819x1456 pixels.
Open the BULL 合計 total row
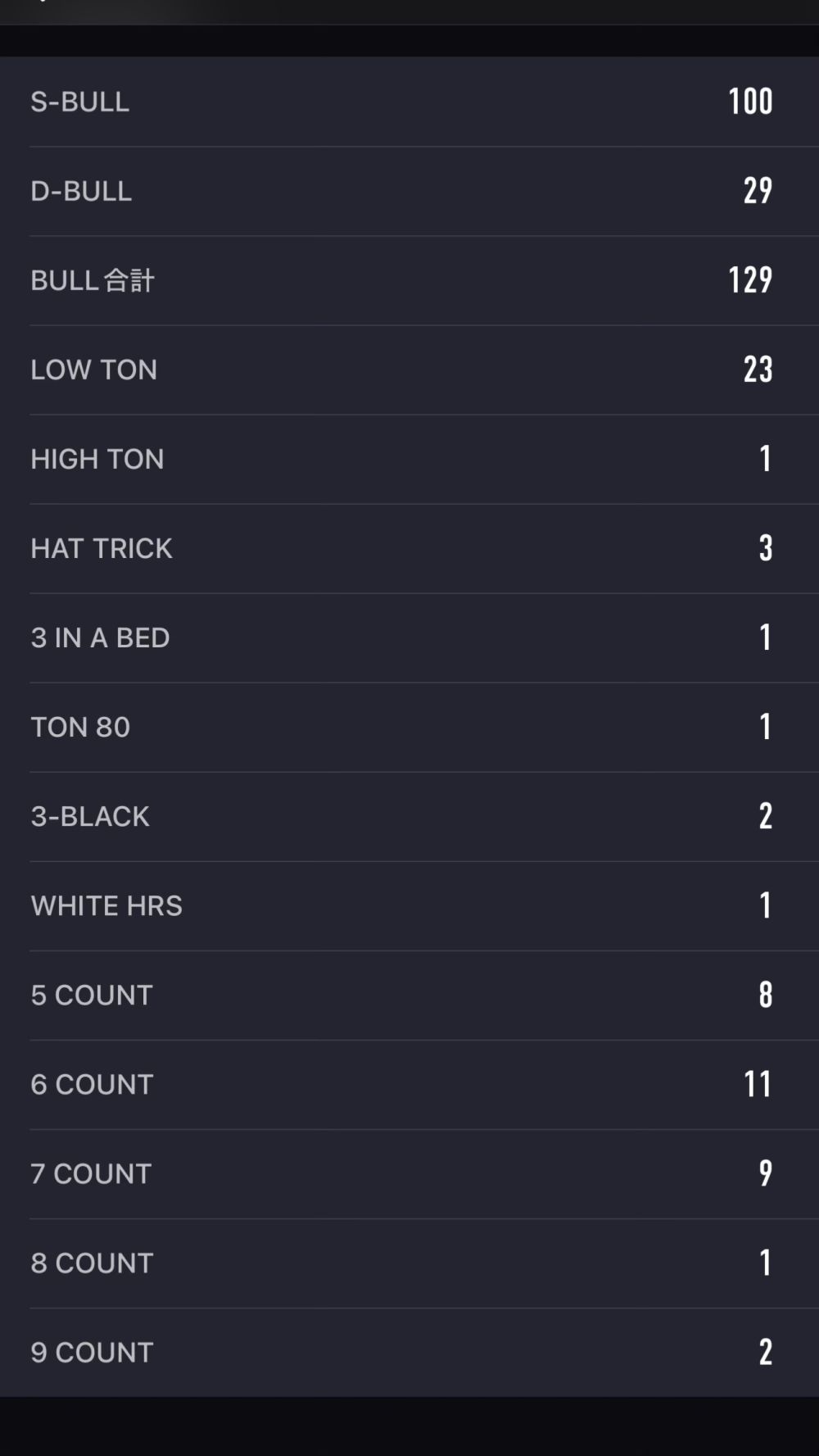[x=93, y=280]
